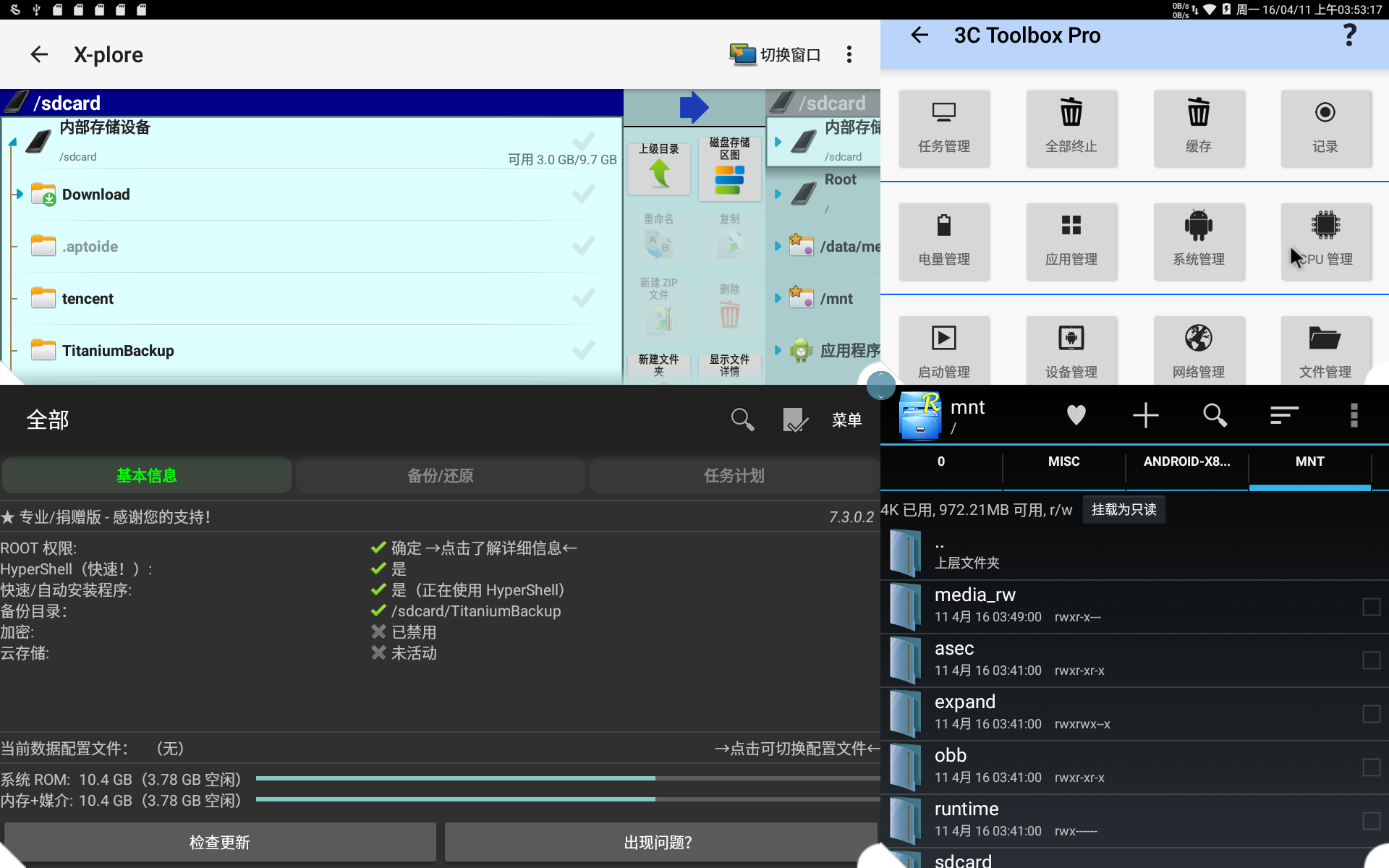Check the expand folder checkbox

tap(1371, 714)
